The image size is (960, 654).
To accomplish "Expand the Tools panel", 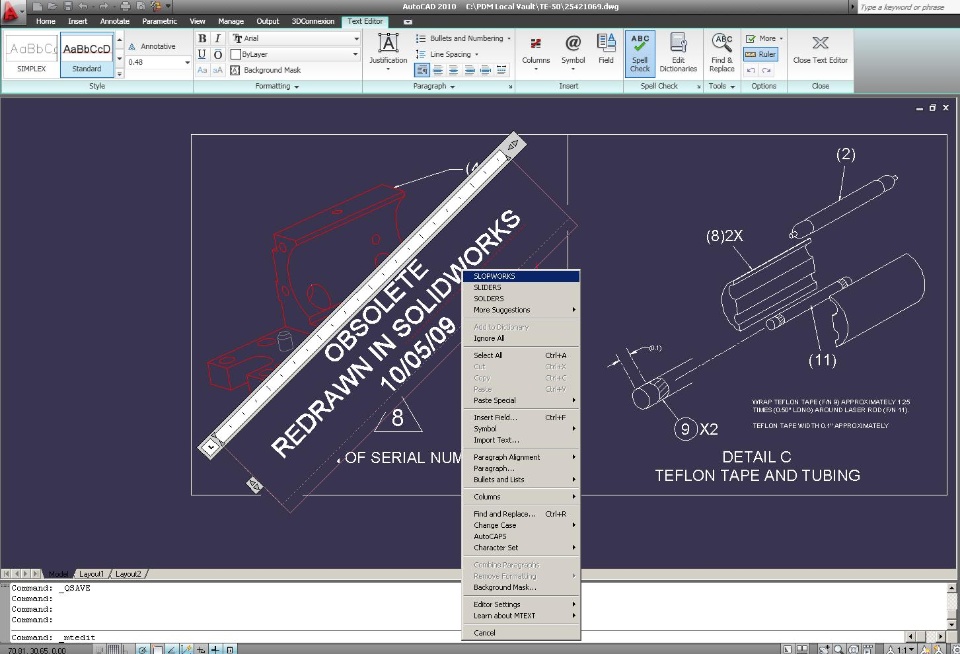I will click(721, 86).
